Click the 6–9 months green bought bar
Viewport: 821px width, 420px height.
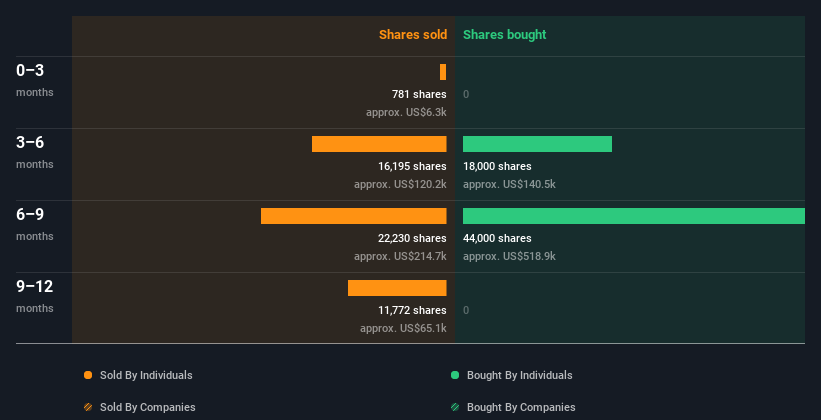634,216
